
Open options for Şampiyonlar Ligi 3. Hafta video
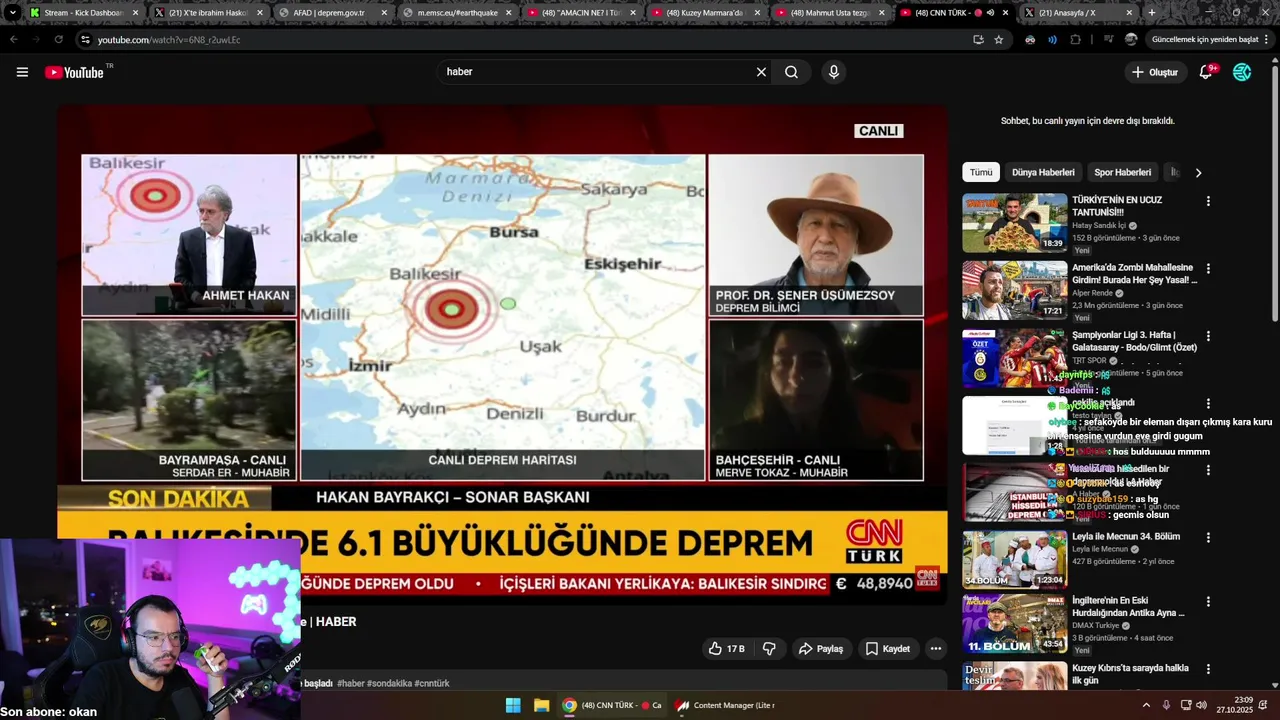pyautogui.click(x=1208, y=336)
